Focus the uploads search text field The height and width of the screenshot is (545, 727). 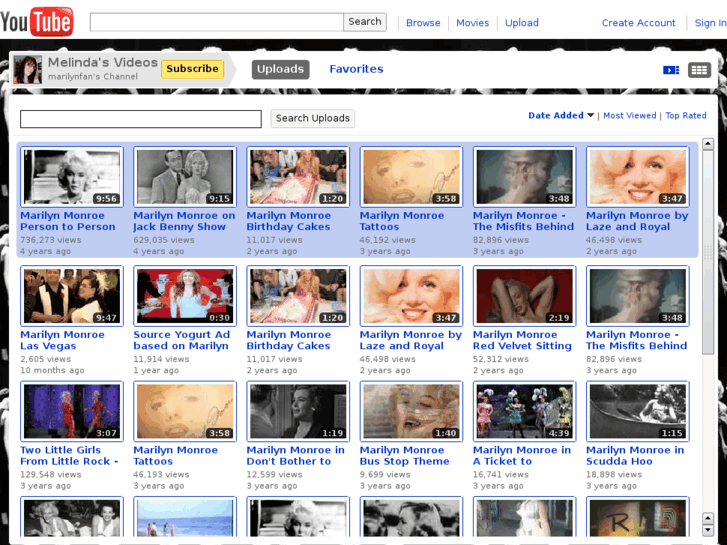tap(141, 119)
